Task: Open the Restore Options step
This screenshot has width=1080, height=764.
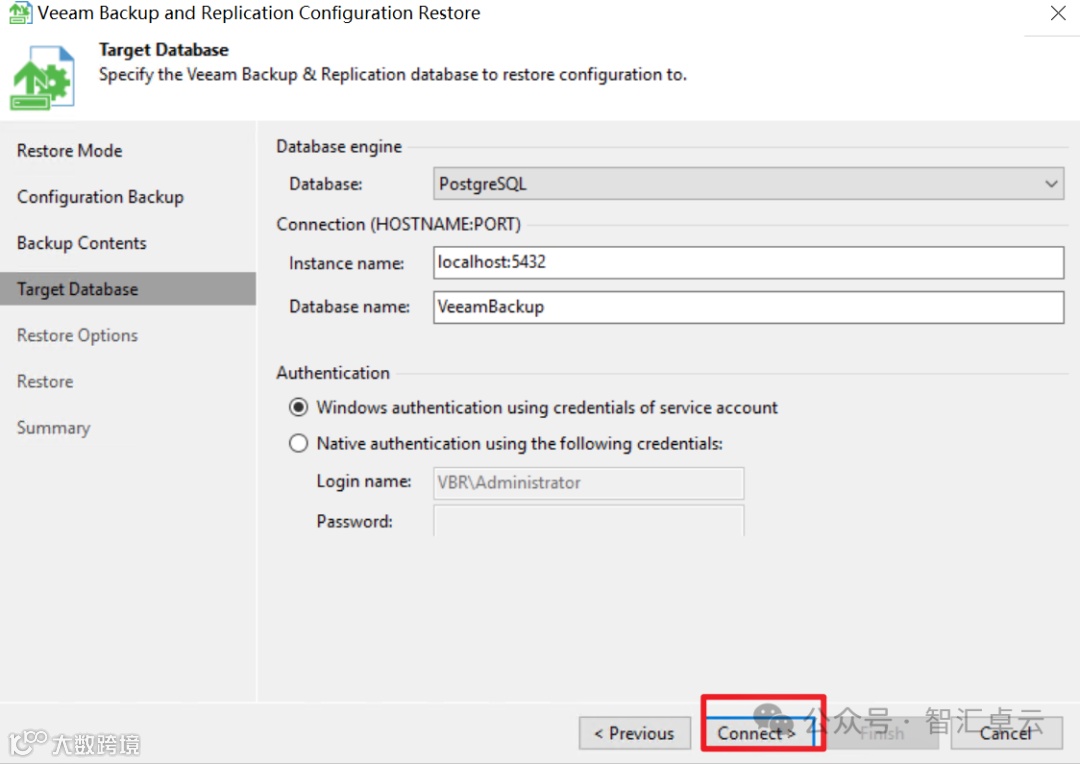Action: pos(77,335)
